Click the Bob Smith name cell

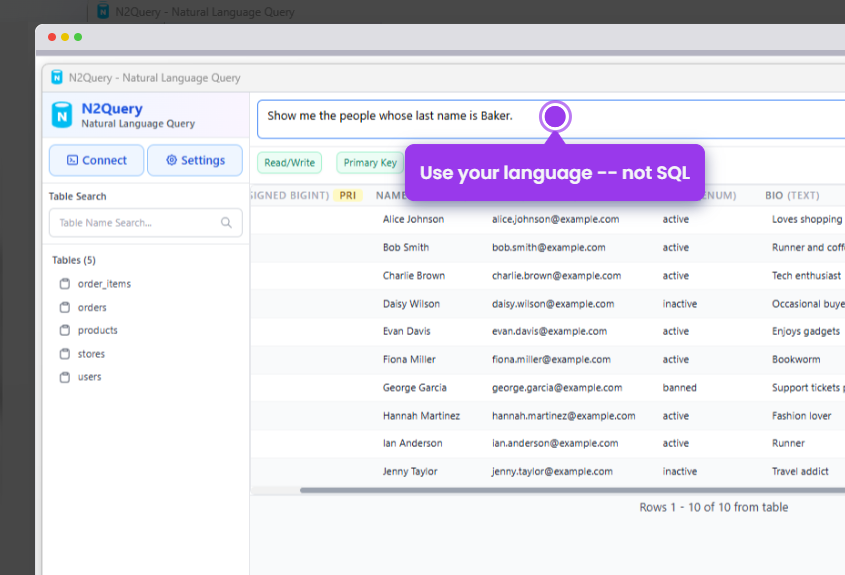click(406, 247)
